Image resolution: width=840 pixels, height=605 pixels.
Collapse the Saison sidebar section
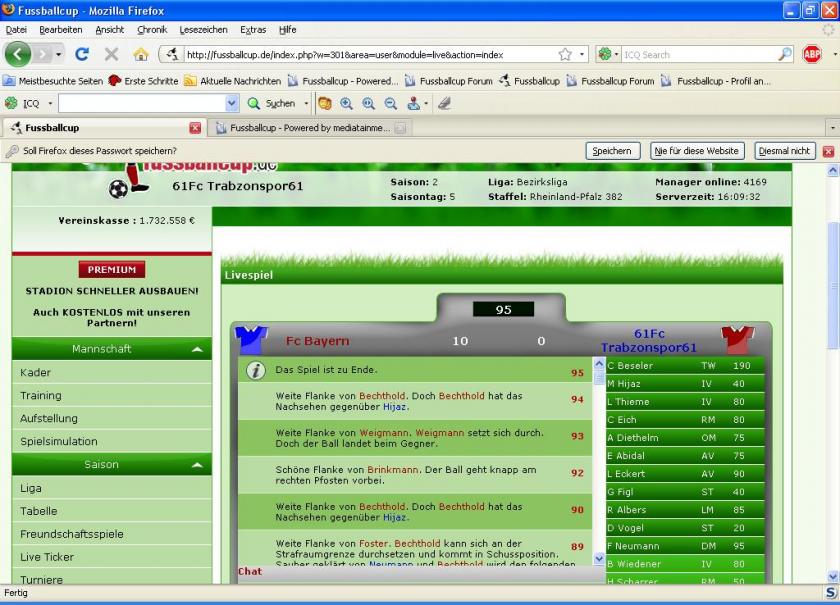(x=197, y=465)
